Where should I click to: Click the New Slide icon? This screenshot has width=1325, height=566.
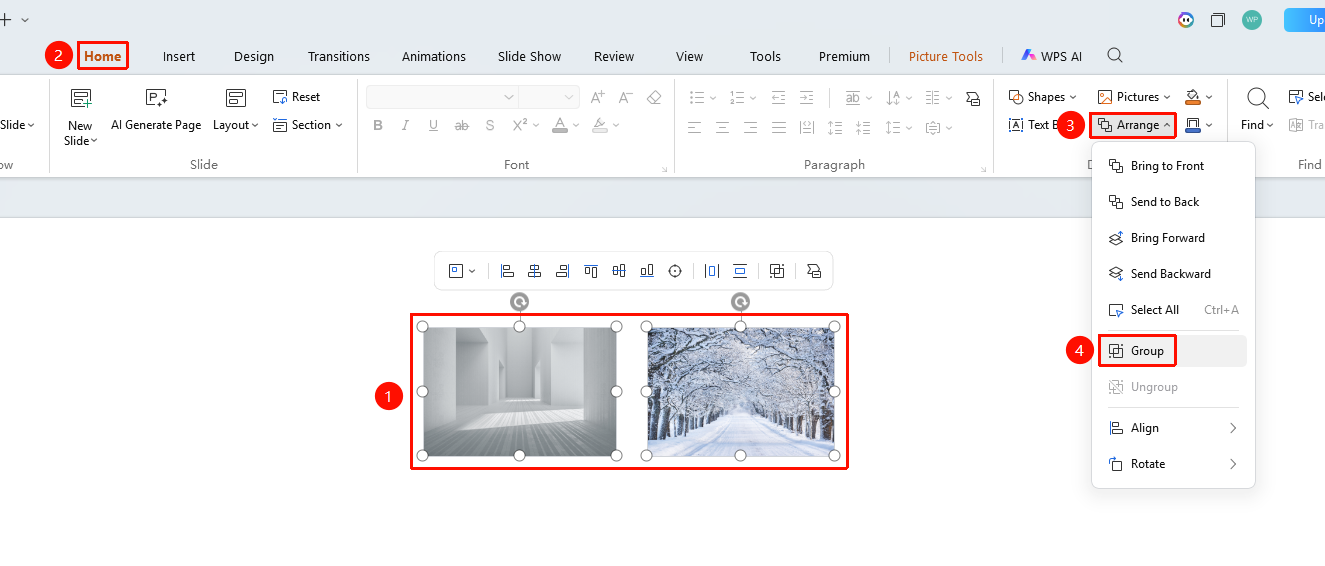[80, 98]
